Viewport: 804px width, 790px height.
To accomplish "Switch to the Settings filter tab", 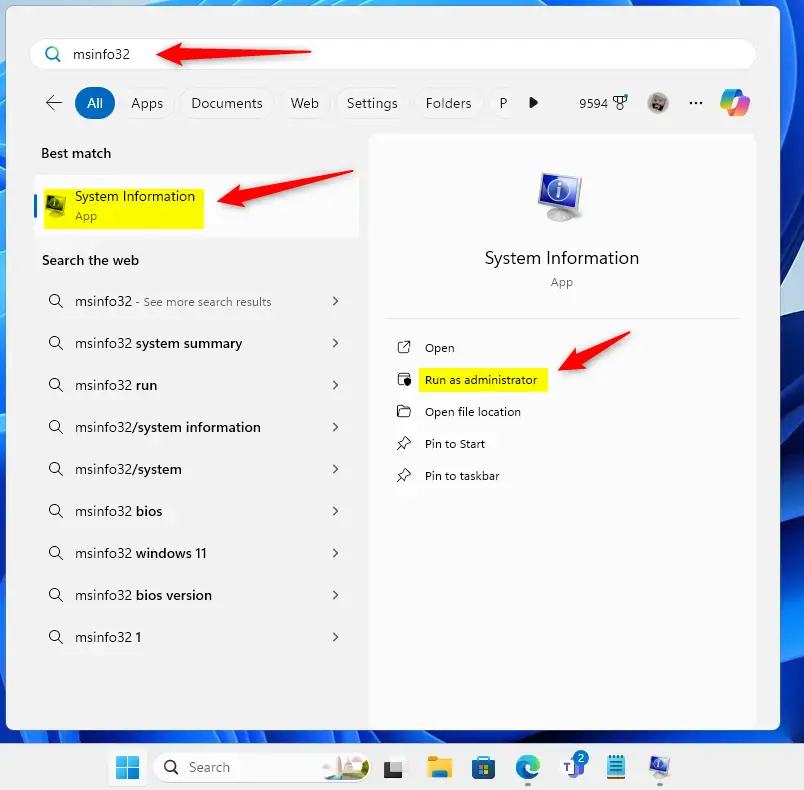I will (x=372, y=103).
